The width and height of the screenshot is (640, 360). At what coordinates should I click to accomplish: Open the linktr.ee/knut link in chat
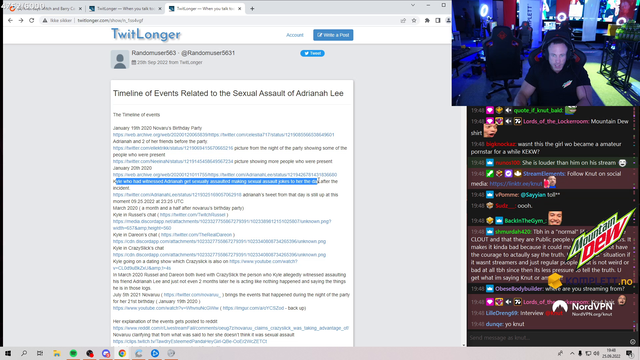516,184
